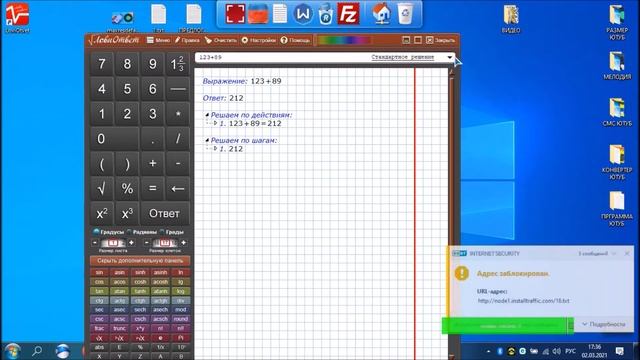Image resolution: width=640 pixels, height=360 pixels.
Task: Click the Стандартное решение link
Action: 402,57
